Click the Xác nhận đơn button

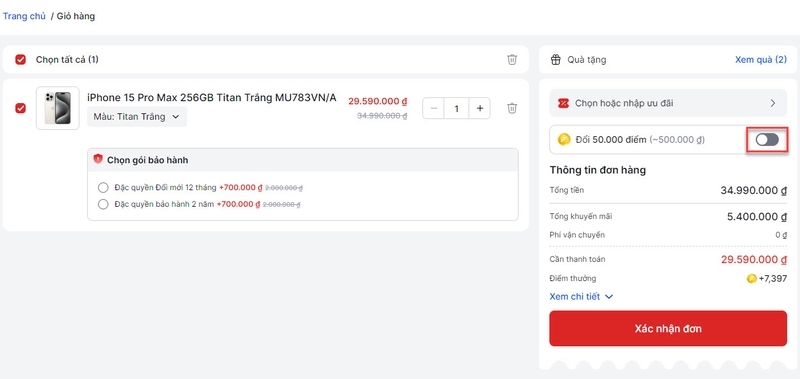point(668,329)
